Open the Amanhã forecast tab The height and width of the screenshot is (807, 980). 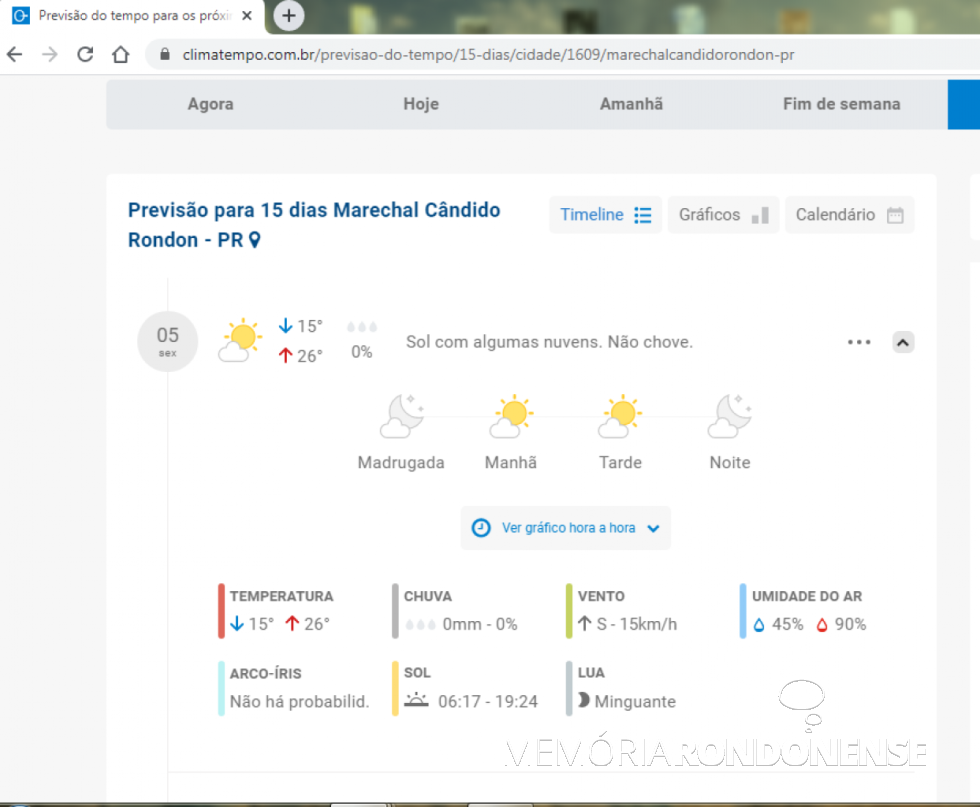(x=631, y=104)
